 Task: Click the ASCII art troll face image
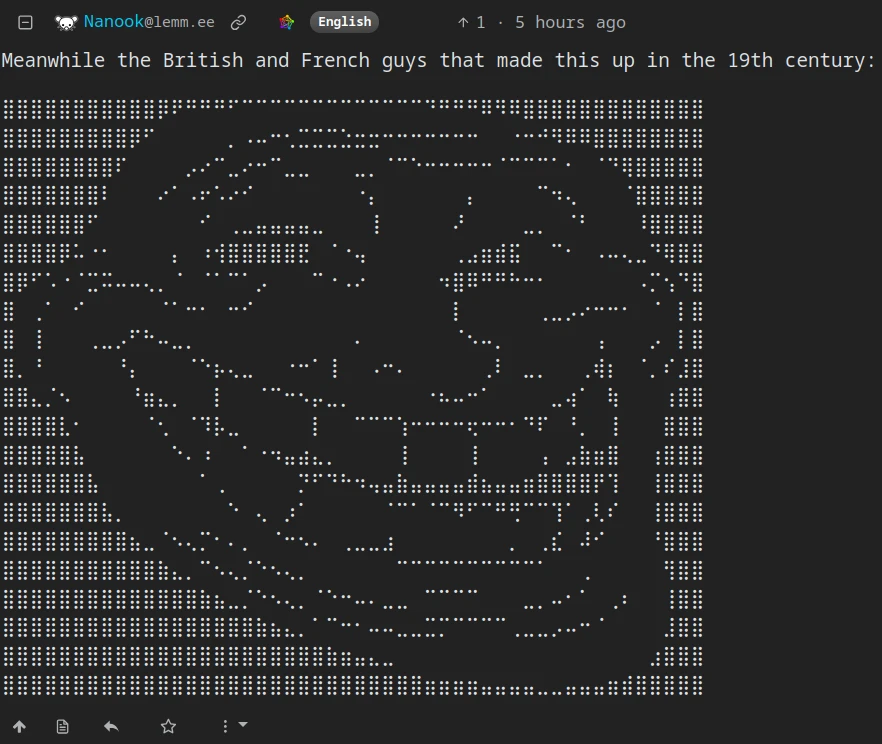[353, 397]
